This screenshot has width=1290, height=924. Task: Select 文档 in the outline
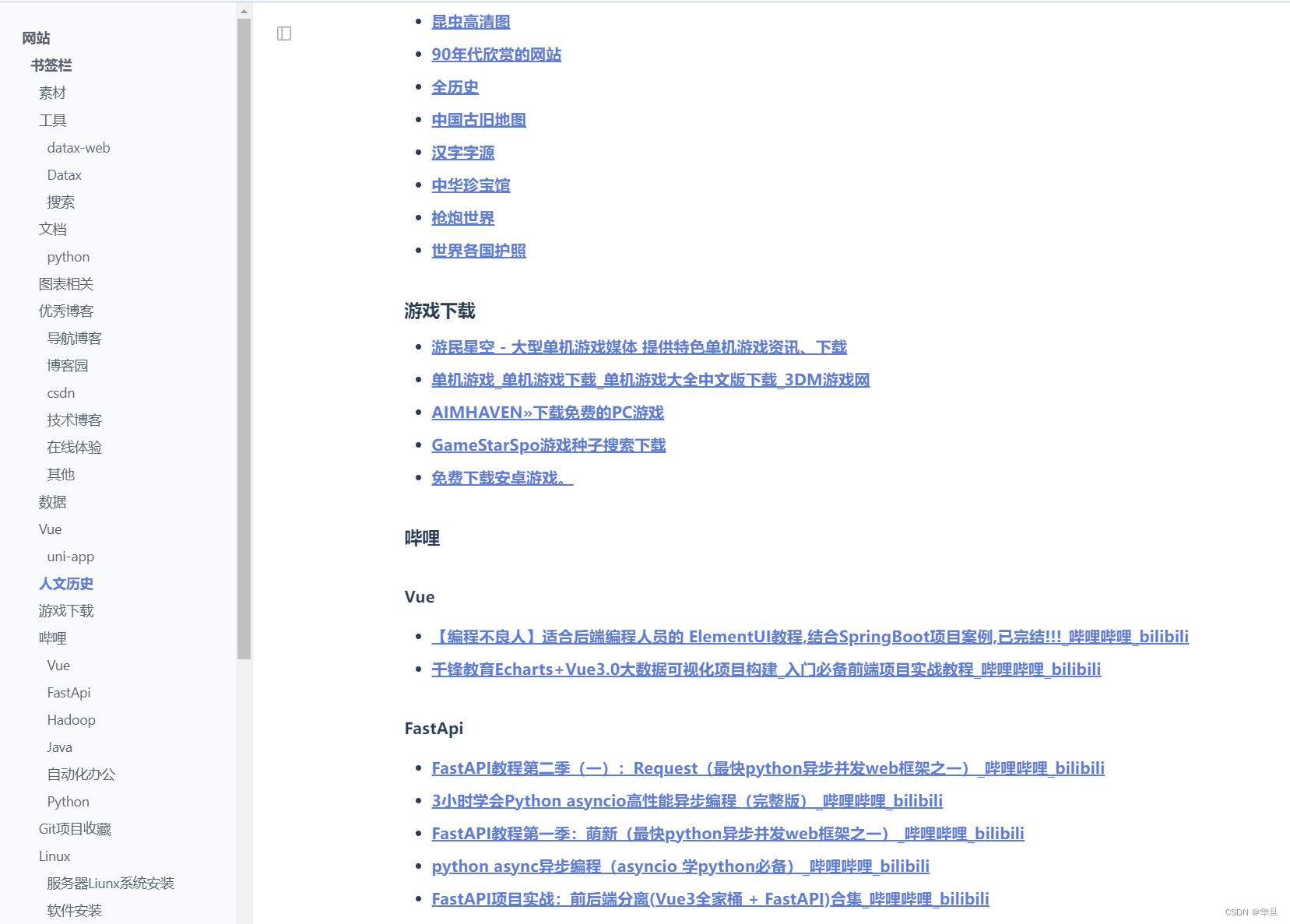[x=53, y=229]
